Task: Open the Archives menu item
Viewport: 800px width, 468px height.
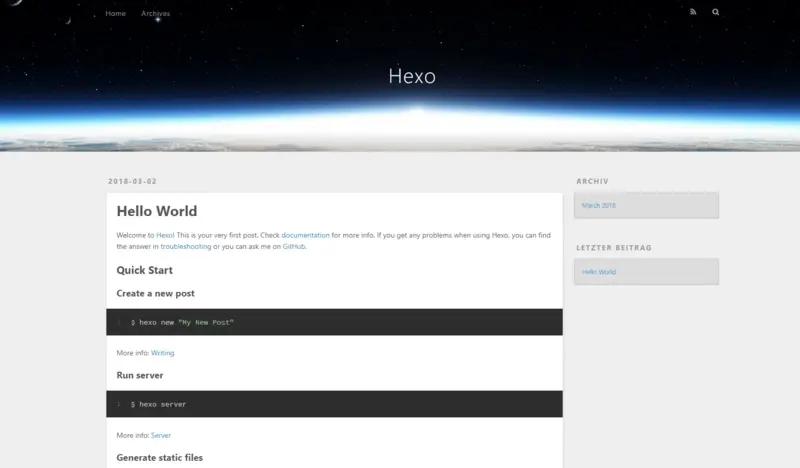Action: (156, 13)
